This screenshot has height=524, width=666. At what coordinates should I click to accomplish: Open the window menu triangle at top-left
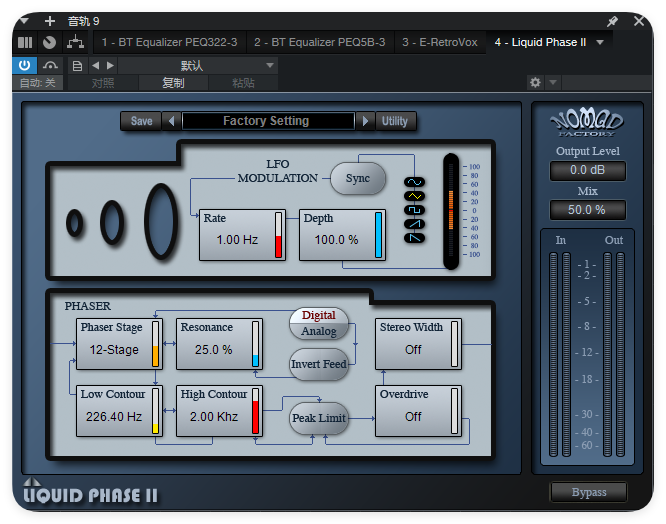pos(24,20)
